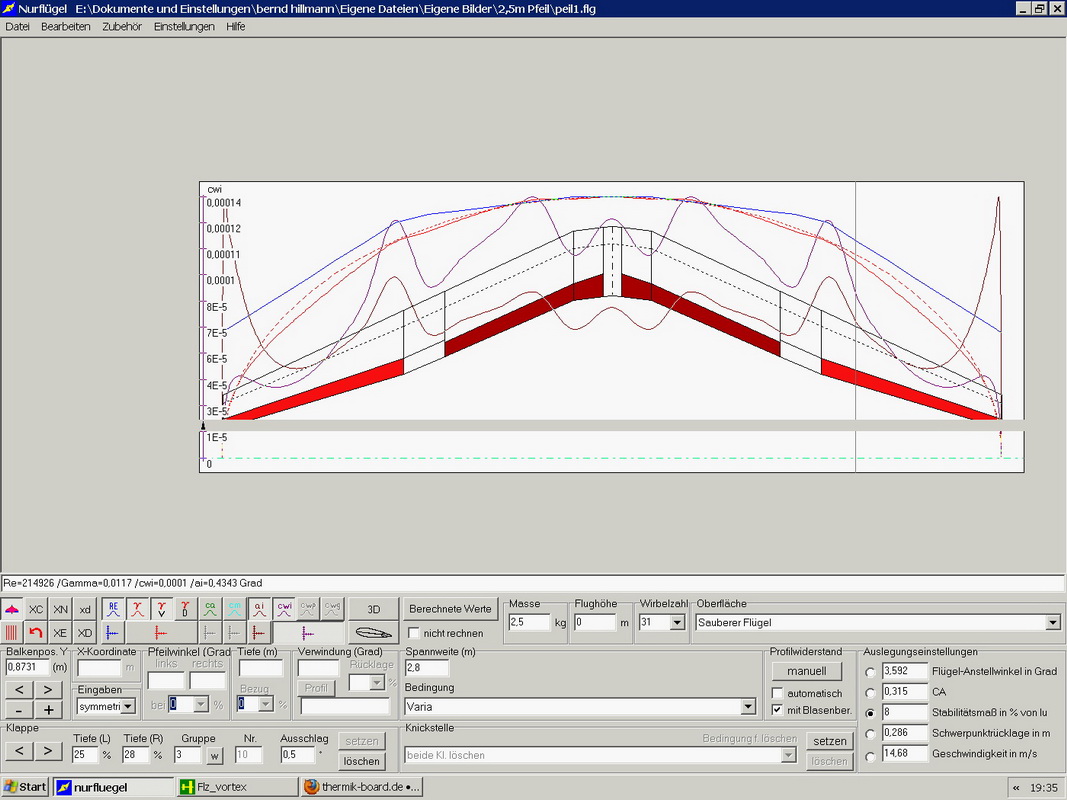Viewport: 1067px width, 800px height.
Task: Uncheck the 'mit Blasenber.' checkbox
Action: (x=778, y=710)
